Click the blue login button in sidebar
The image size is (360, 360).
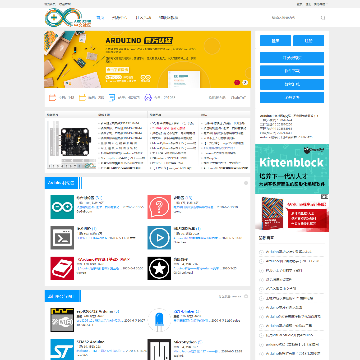tap(275, 41)
